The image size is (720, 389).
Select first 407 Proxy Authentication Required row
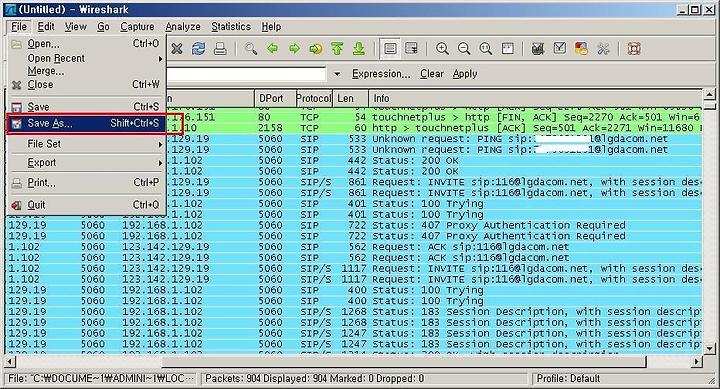[x=354, y=225]
